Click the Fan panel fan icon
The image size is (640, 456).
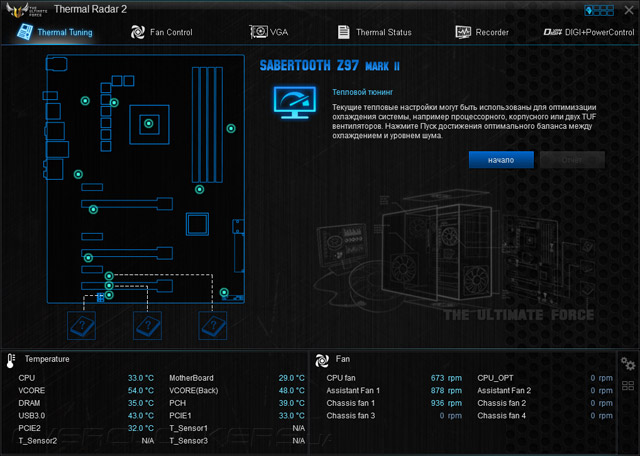pyautogui.click(x=322, y=360)
